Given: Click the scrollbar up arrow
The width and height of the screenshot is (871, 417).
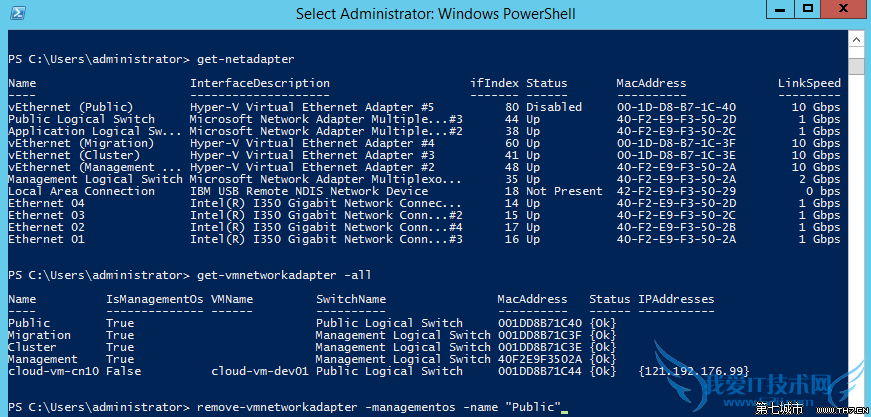Looking at the screenshot, I should [857, 39].
